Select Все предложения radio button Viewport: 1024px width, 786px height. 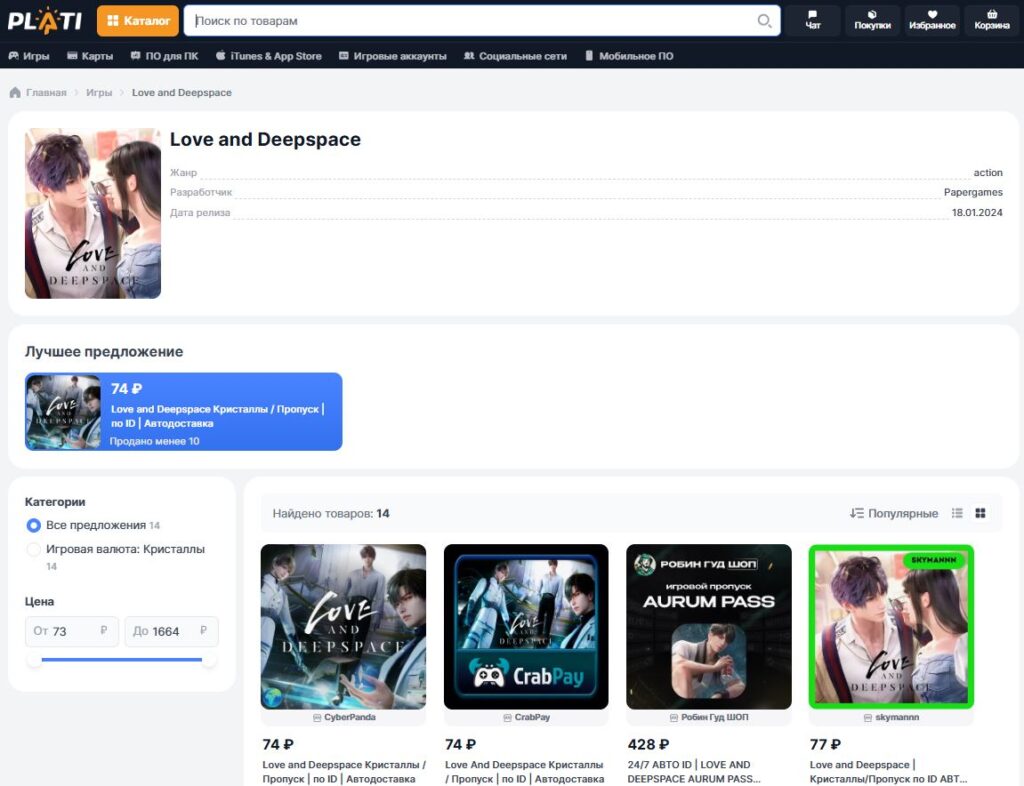33,525
